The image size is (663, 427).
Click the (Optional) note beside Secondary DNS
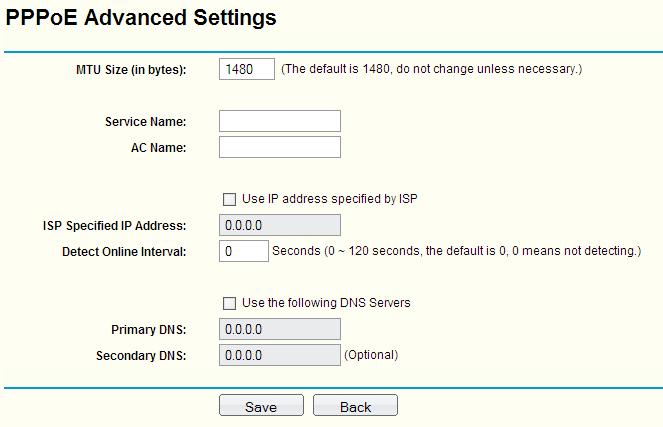click(x=371, y=355)
